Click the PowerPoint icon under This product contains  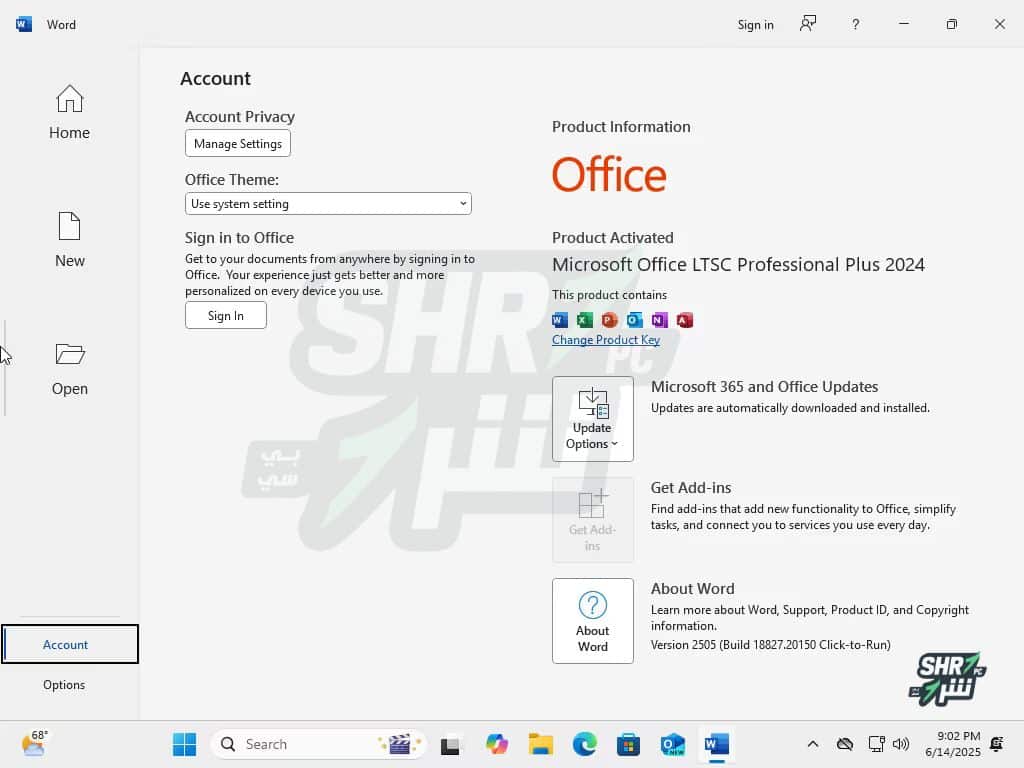tap(609, 320)
